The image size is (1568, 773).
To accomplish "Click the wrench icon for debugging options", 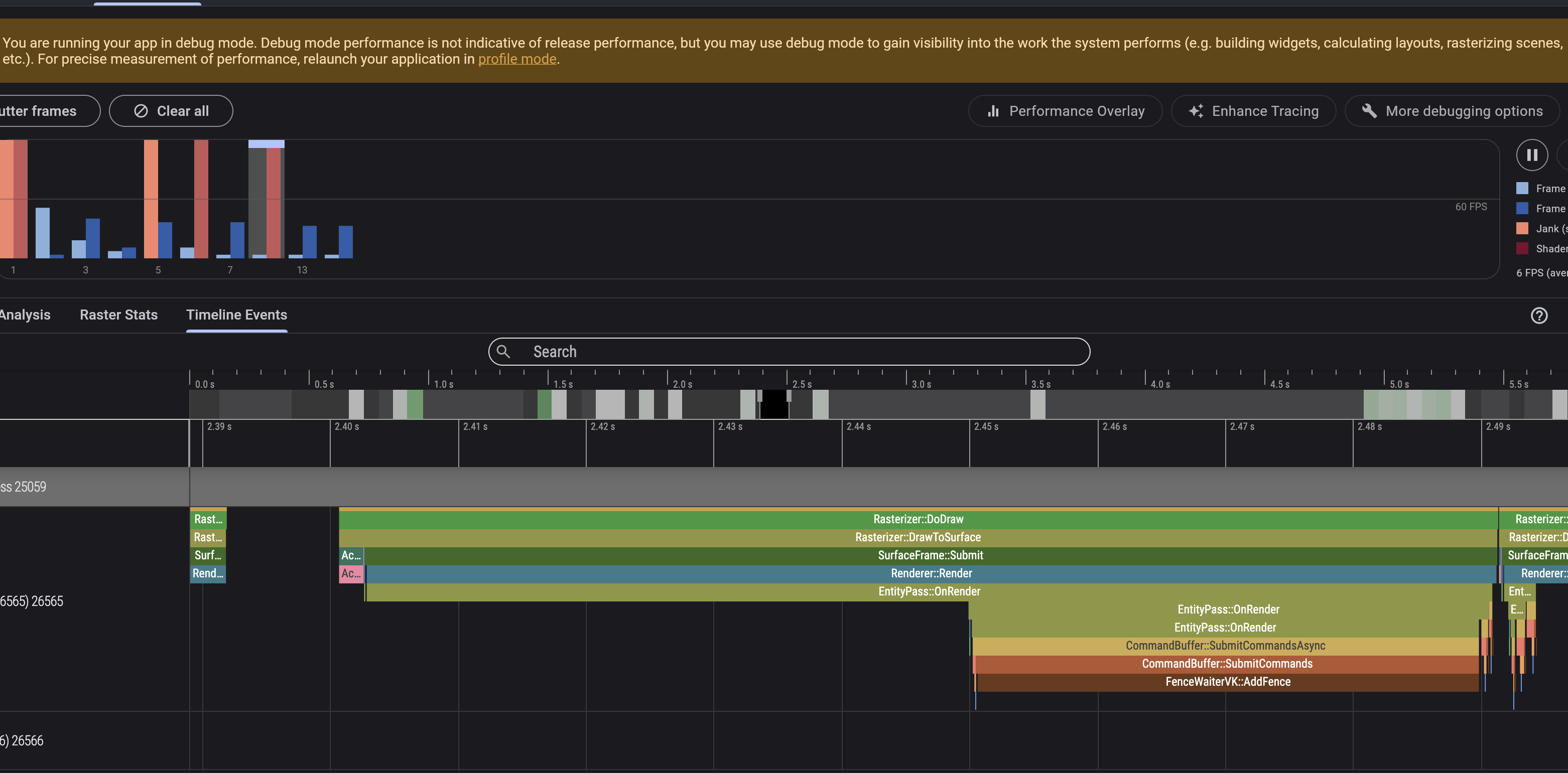I will (1369, 111).
